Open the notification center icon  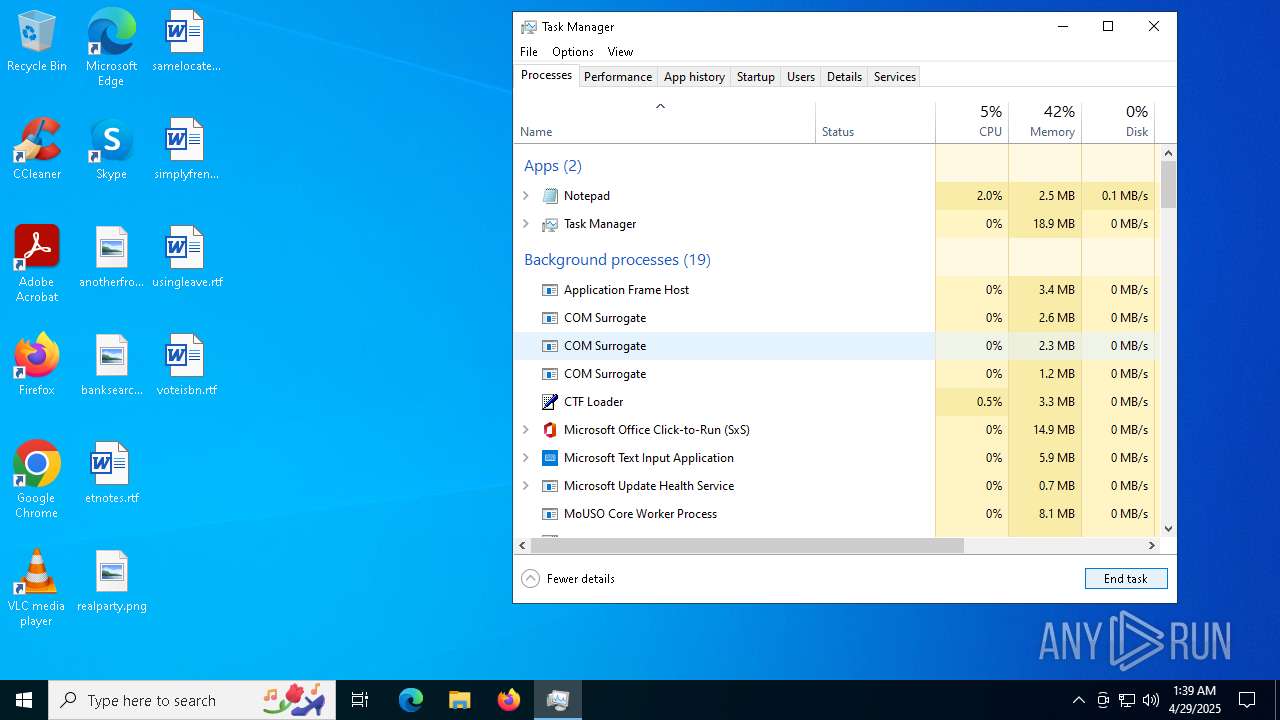point(1247,700)
